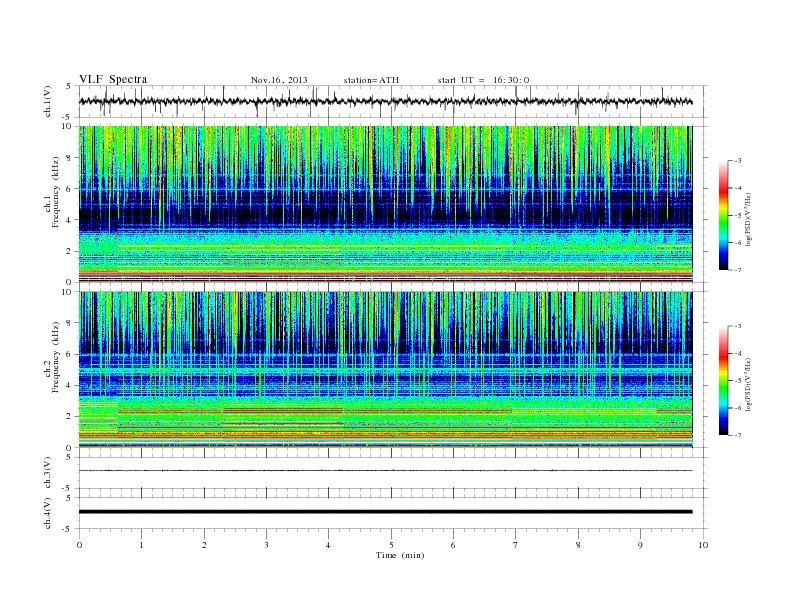Click time axis tick label "5"
The width and height of the screenshot is (792, 612).
(391, 545)
